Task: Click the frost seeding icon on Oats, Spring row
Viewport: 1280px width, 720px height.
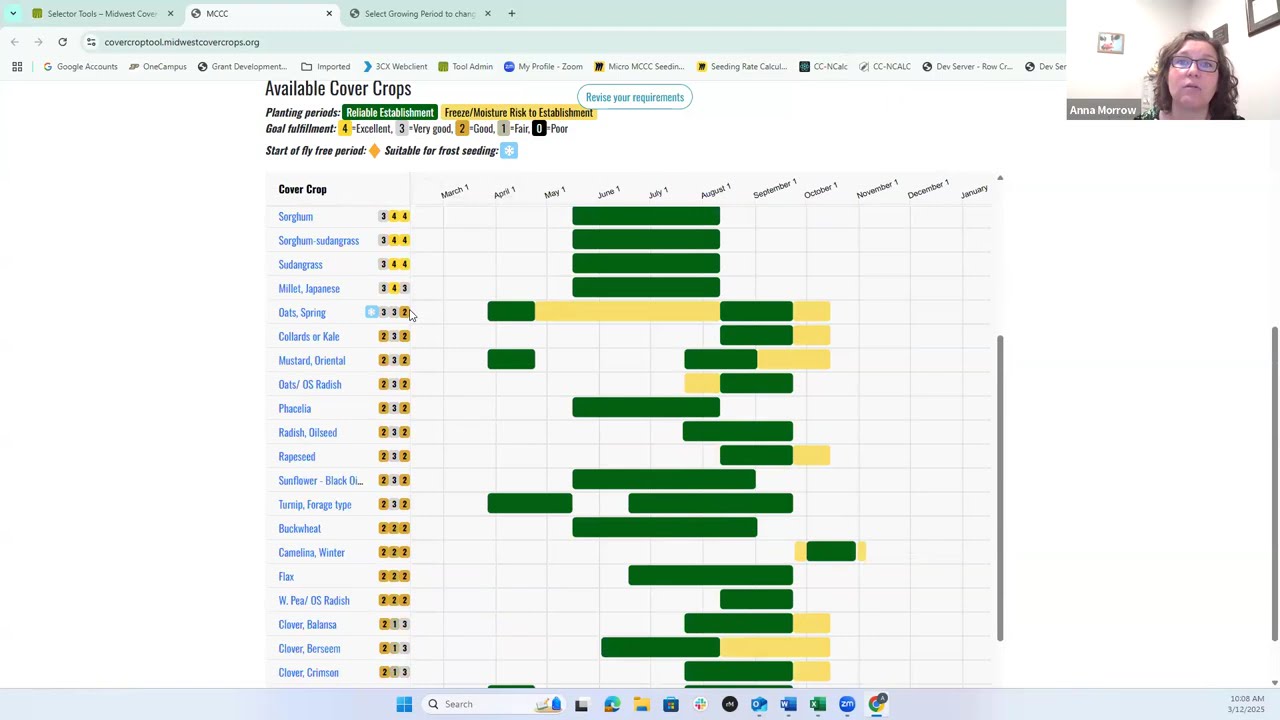Action: pyautogui.click(x=371, y=312)
